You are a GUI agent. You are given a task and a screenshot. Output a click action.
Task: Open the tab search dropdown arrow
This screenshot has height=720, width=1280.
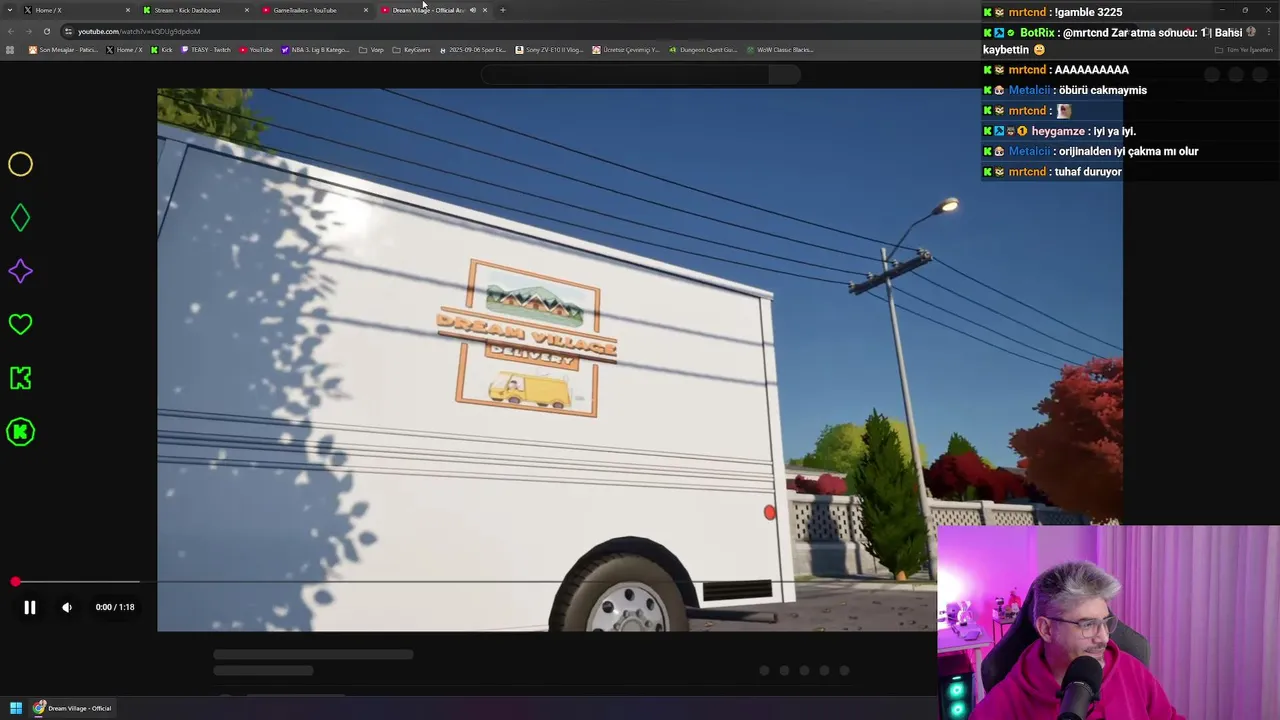point(9,10)
